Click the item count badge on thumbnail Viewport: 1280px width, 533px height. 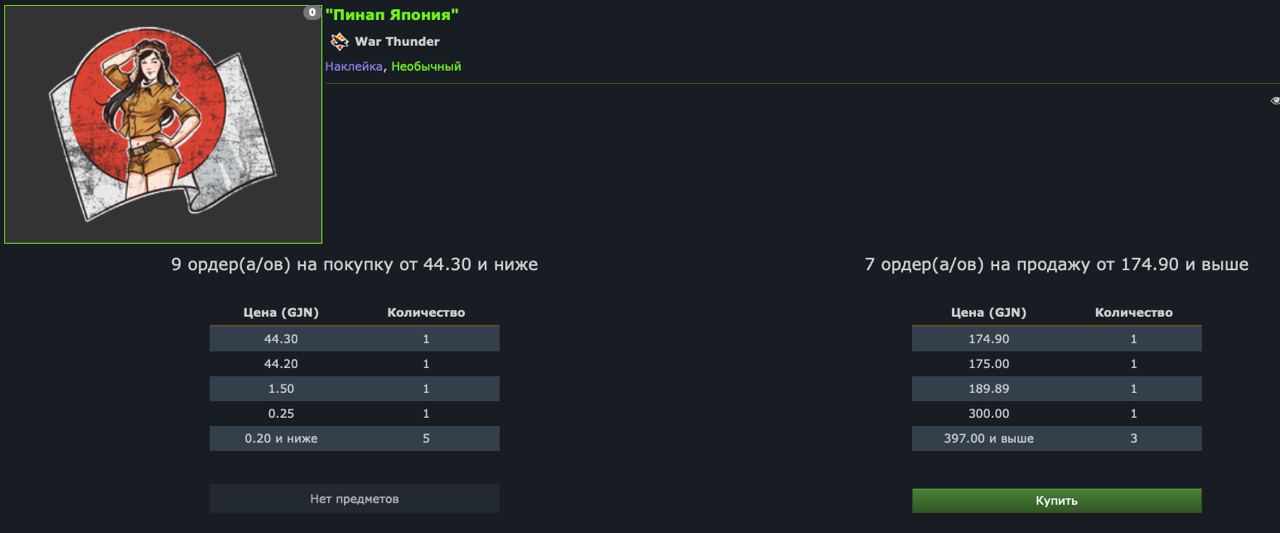[x=312, y=13]
